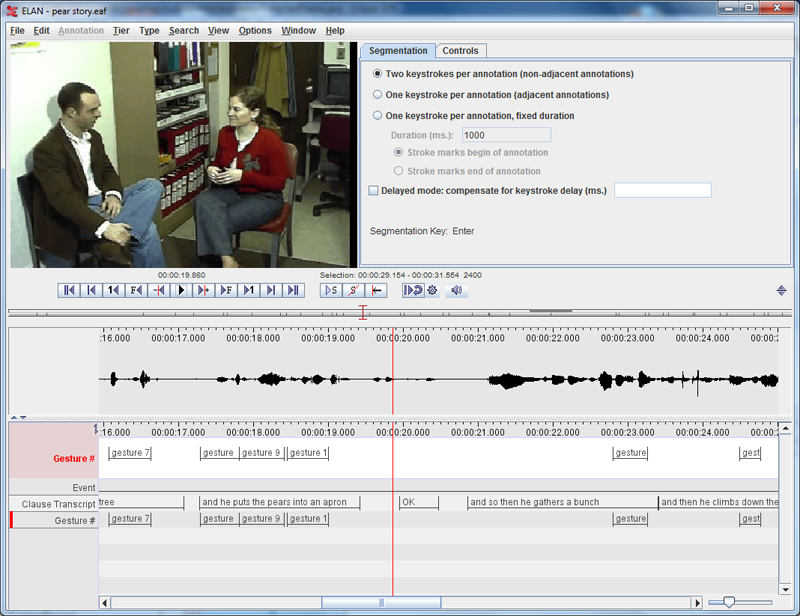Click the speaker volume icon

457,290
